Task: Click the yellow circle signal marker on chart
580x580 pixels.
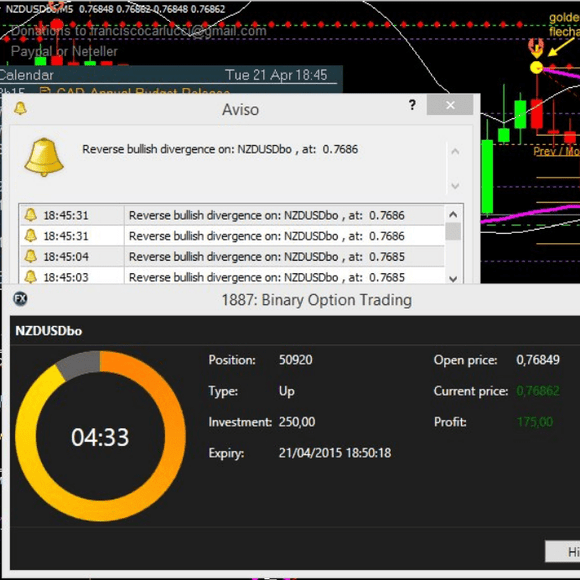Action: [x=536, y=68]
